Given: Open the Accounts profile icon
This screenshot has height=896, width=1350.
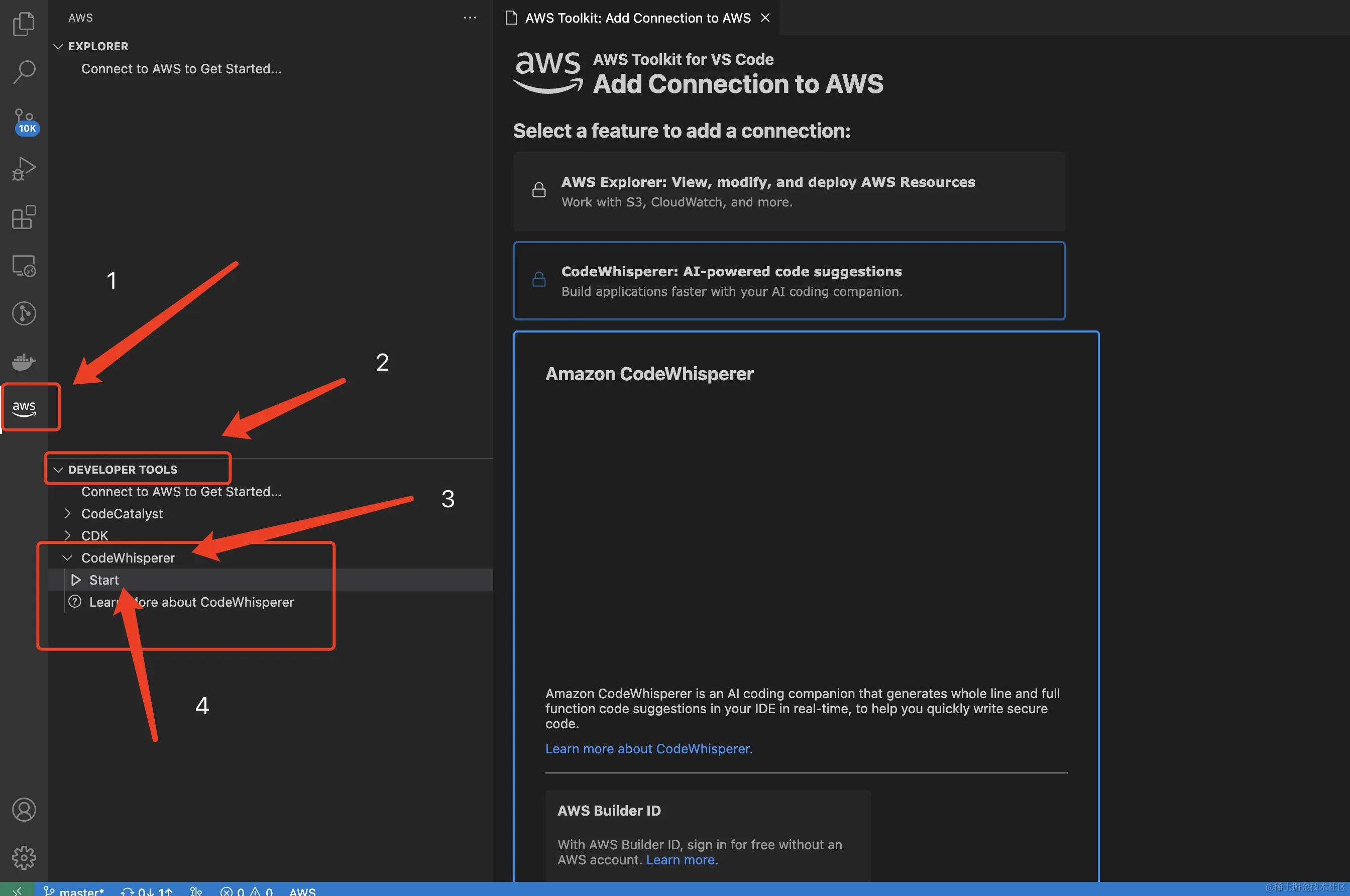Looking at the screenshot, I should (24, 809).
